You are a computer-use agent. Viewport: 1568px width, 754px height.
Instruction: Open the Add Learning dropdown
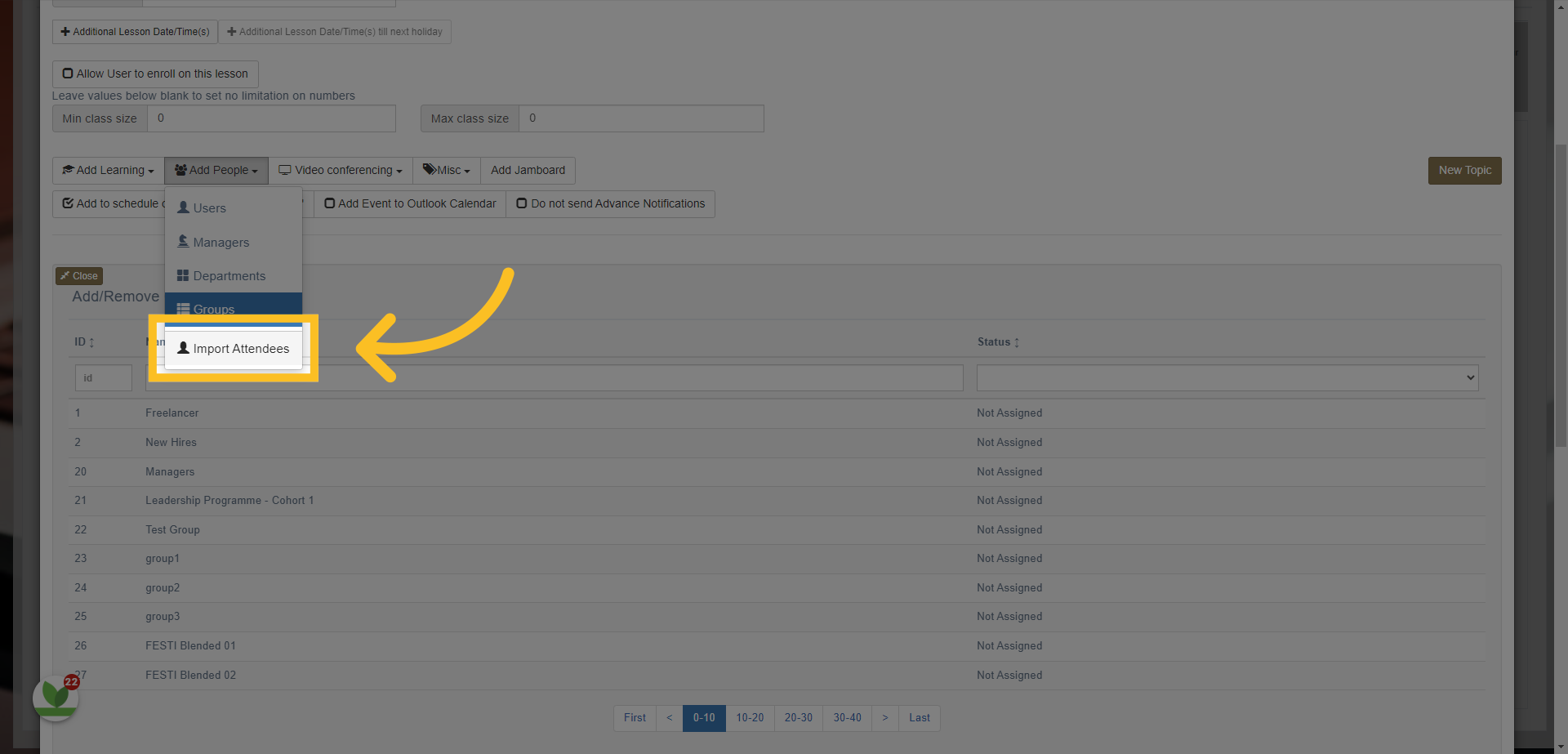pyautogui.click(x=109, y=171)
